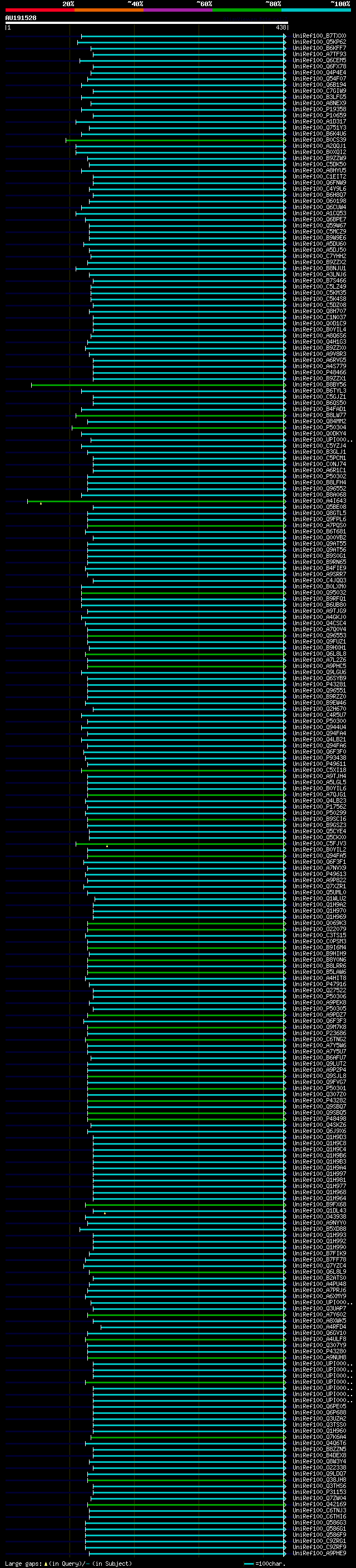This screenshot has height=1568, width=356.
Task: Select label UniRef100_B8LW77
Action: [319, 415]
